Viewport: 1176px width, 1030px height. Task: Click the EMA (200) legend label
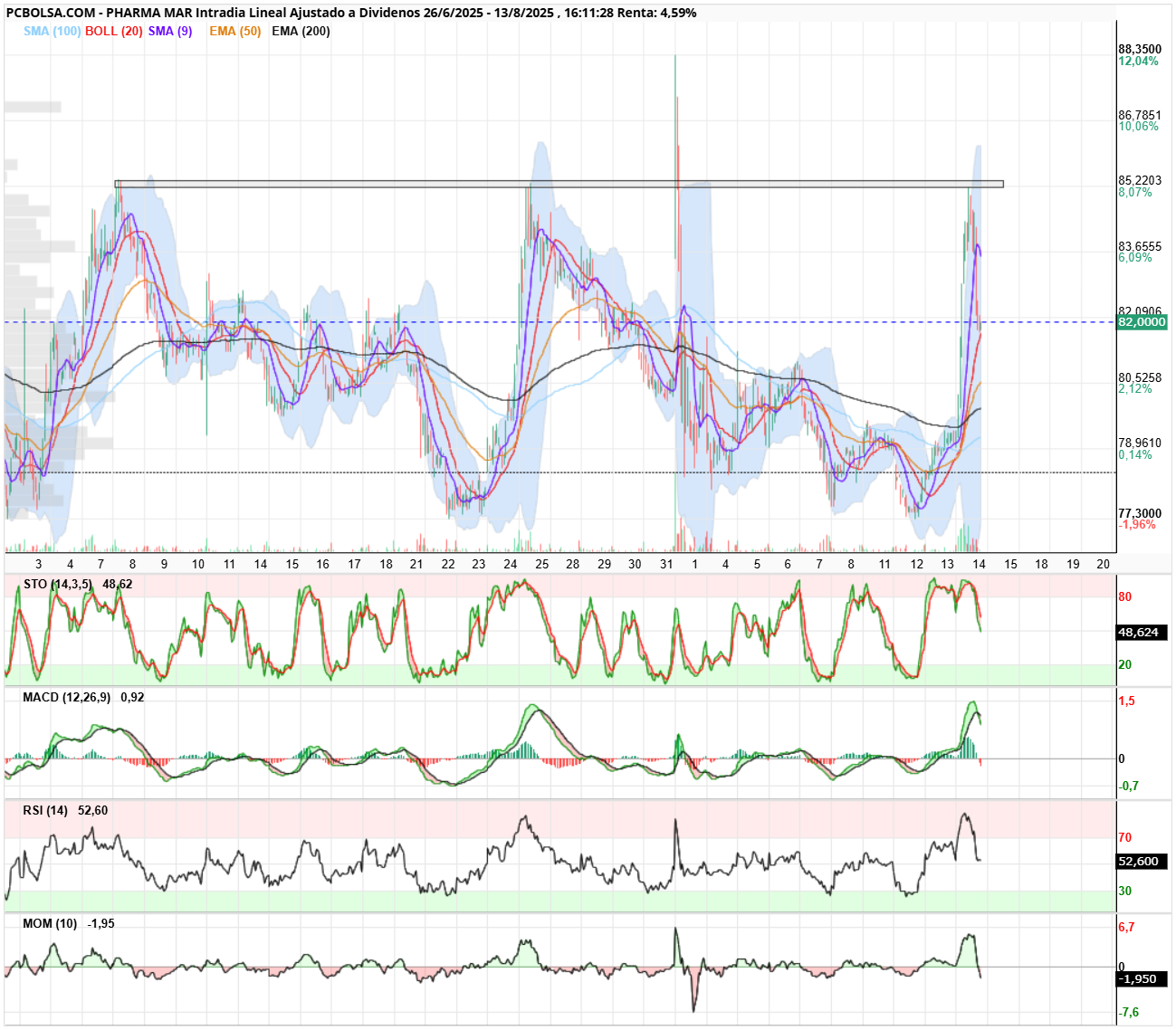301,31
